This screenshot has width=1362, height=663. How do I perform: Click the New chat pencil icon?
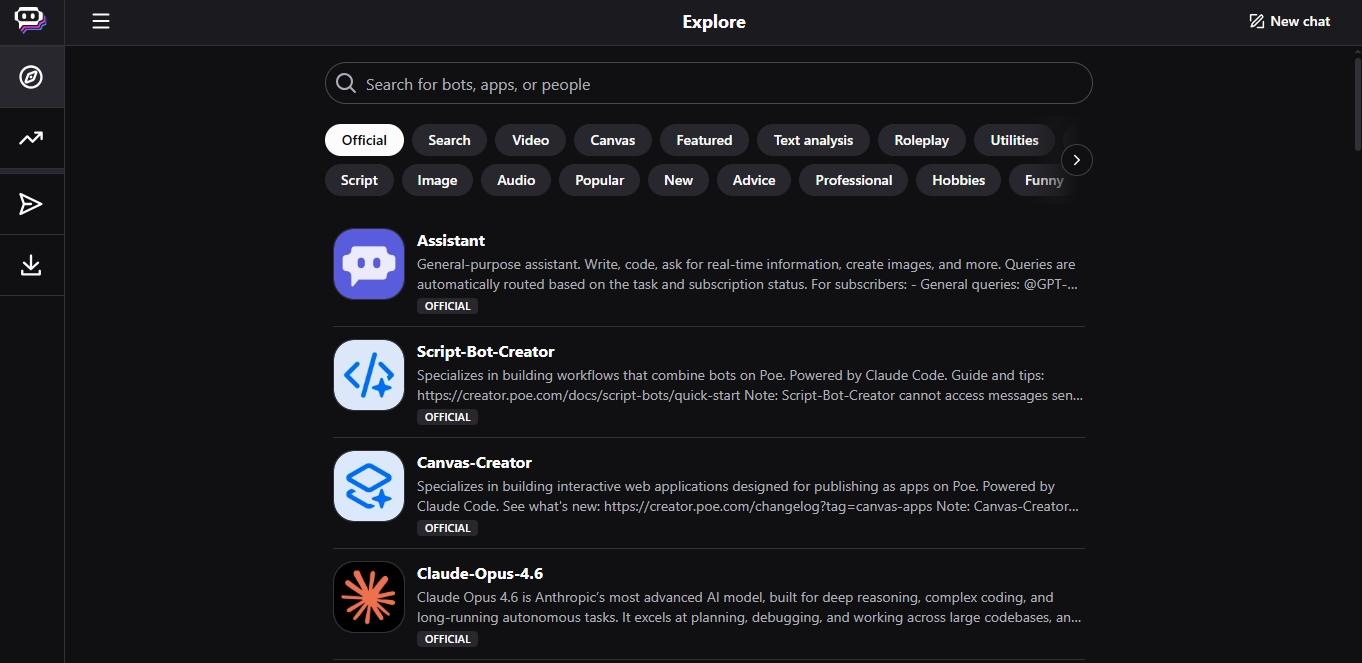[1257, 21]
